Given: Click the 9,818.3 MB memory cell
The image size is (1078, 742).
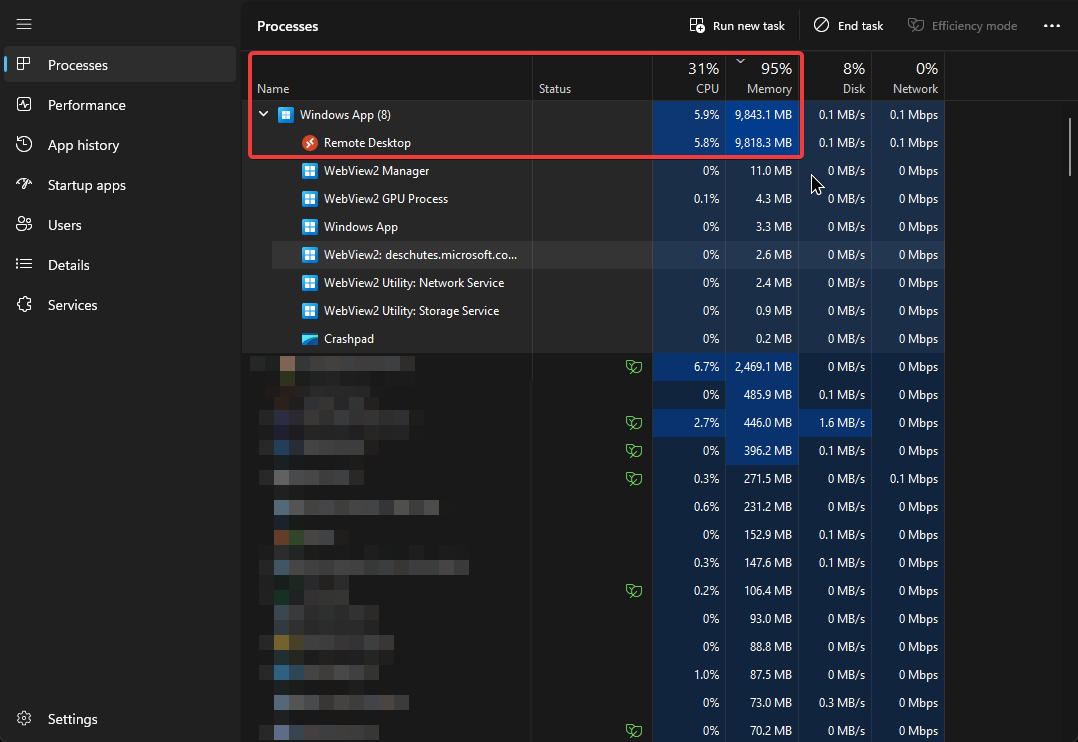Looking at the screenshot, I should point(762,143).
